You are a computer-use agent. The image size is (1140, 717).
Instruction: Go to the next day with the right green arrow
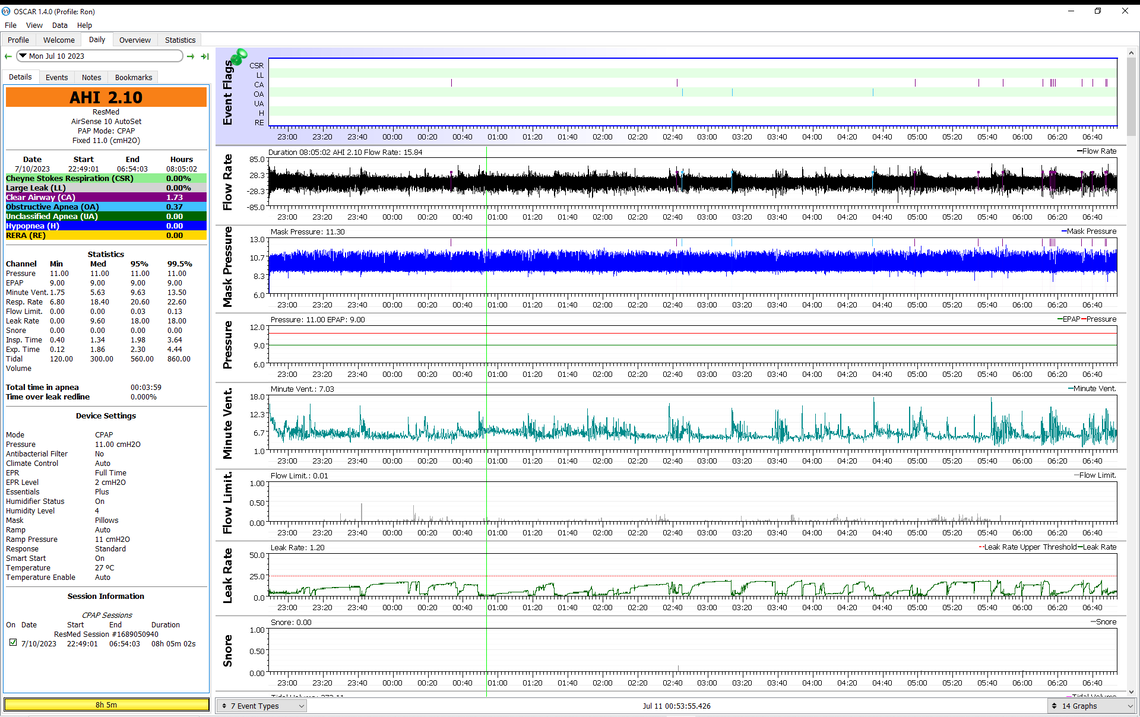[x=190, y=56]
